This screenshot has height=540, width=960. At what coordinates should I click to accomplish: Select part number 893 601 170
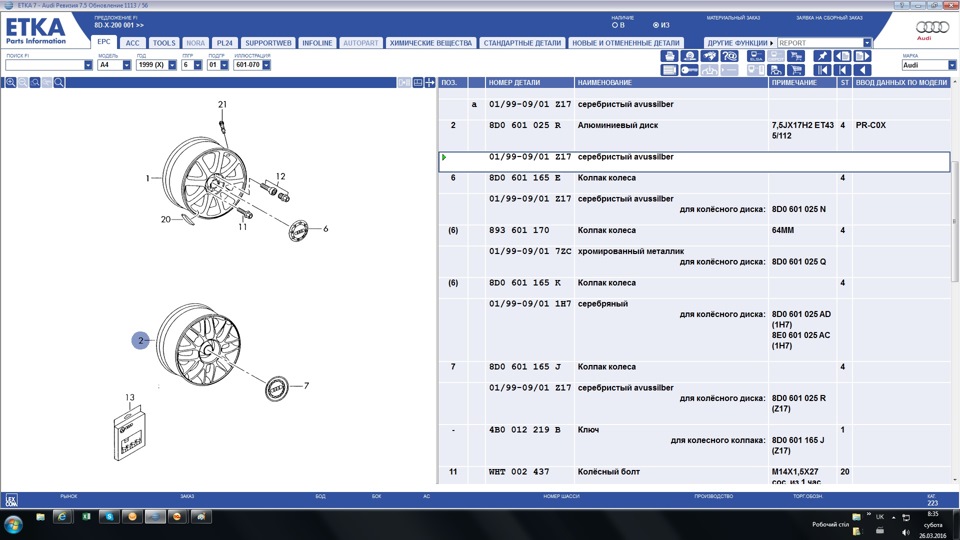pos(519,230)
